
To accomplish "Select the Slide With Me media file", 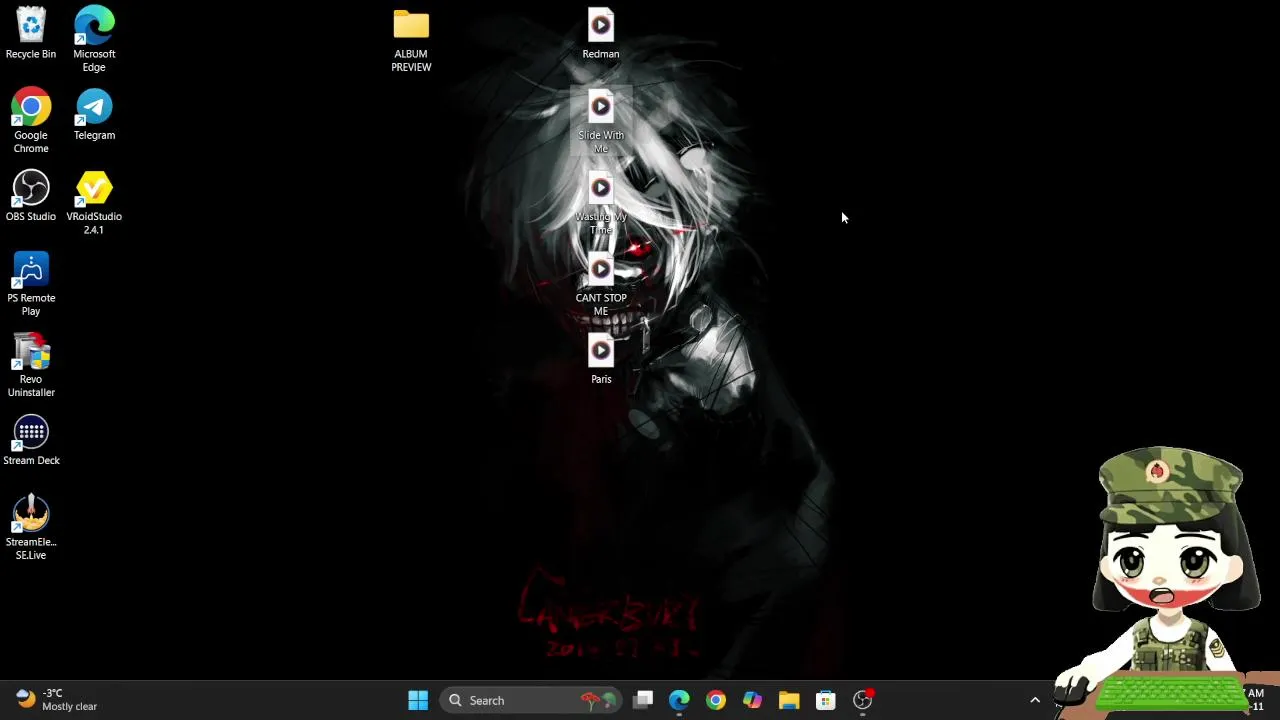I will 601,121.
